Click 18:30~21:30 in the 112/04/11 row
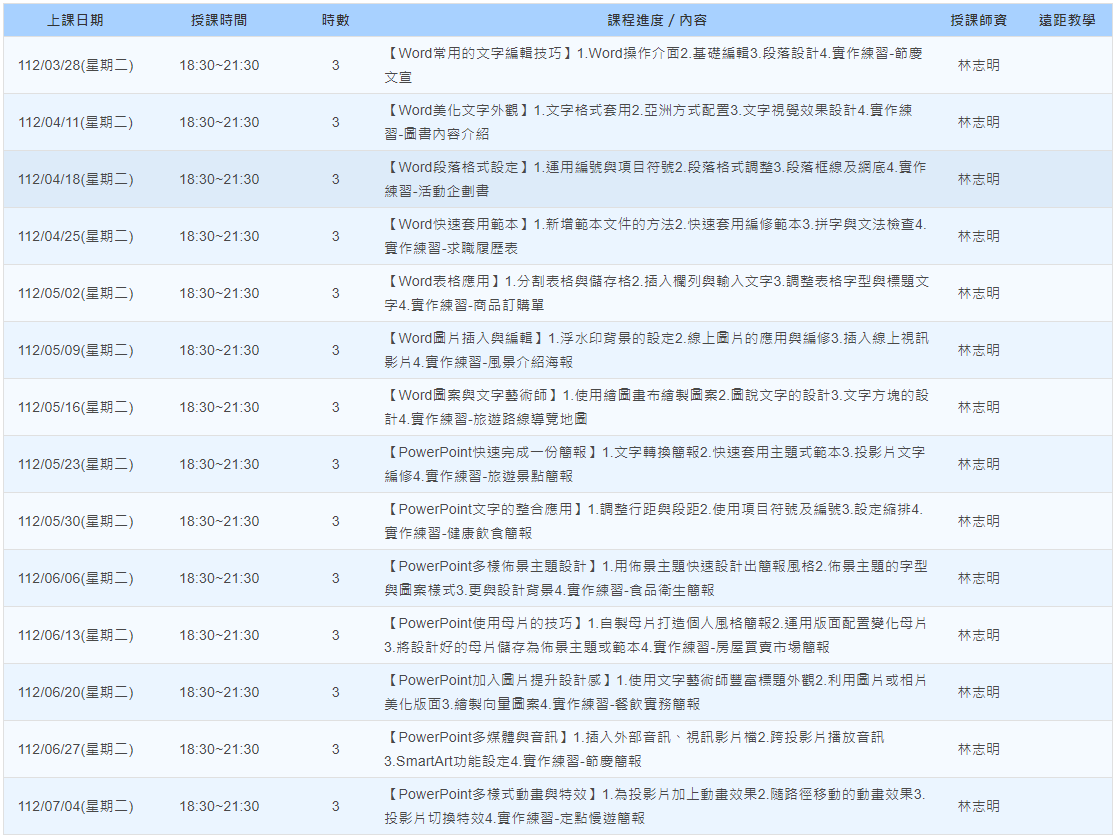 coord(219,122)
